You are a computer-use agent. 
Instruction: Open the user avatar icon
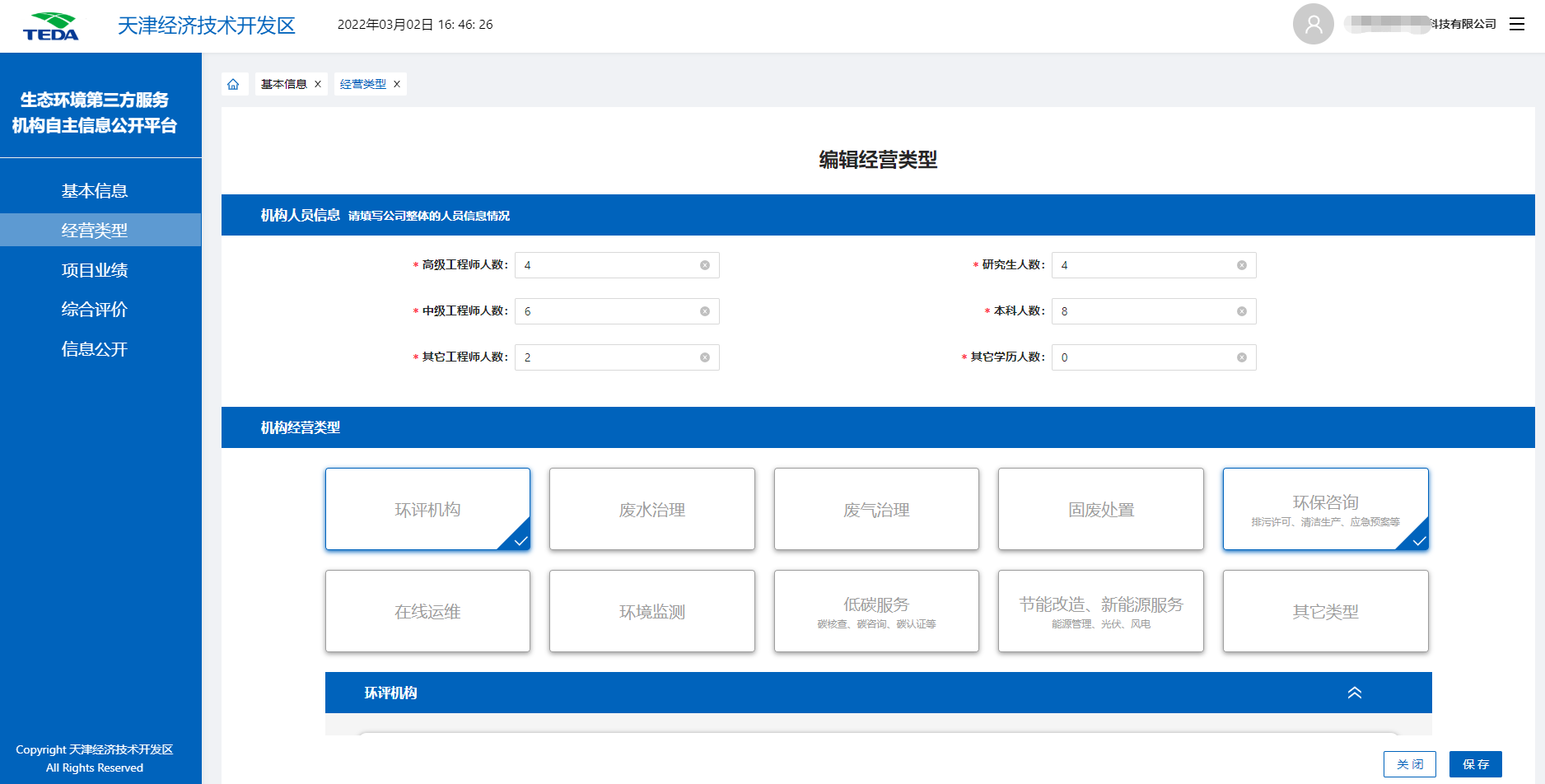[1313, 24]
